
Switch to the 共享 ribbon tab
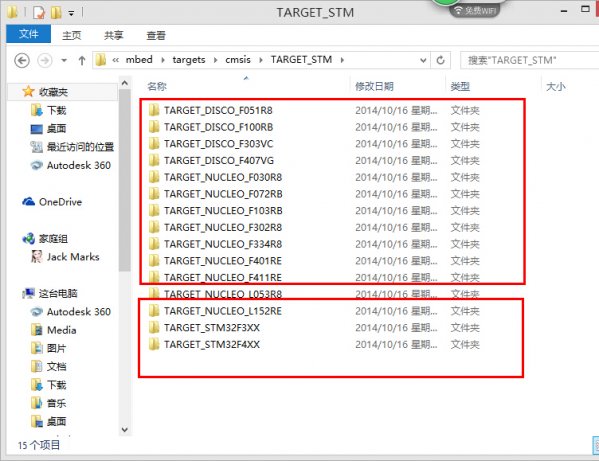pyautogui.click(x=114, y=35)
